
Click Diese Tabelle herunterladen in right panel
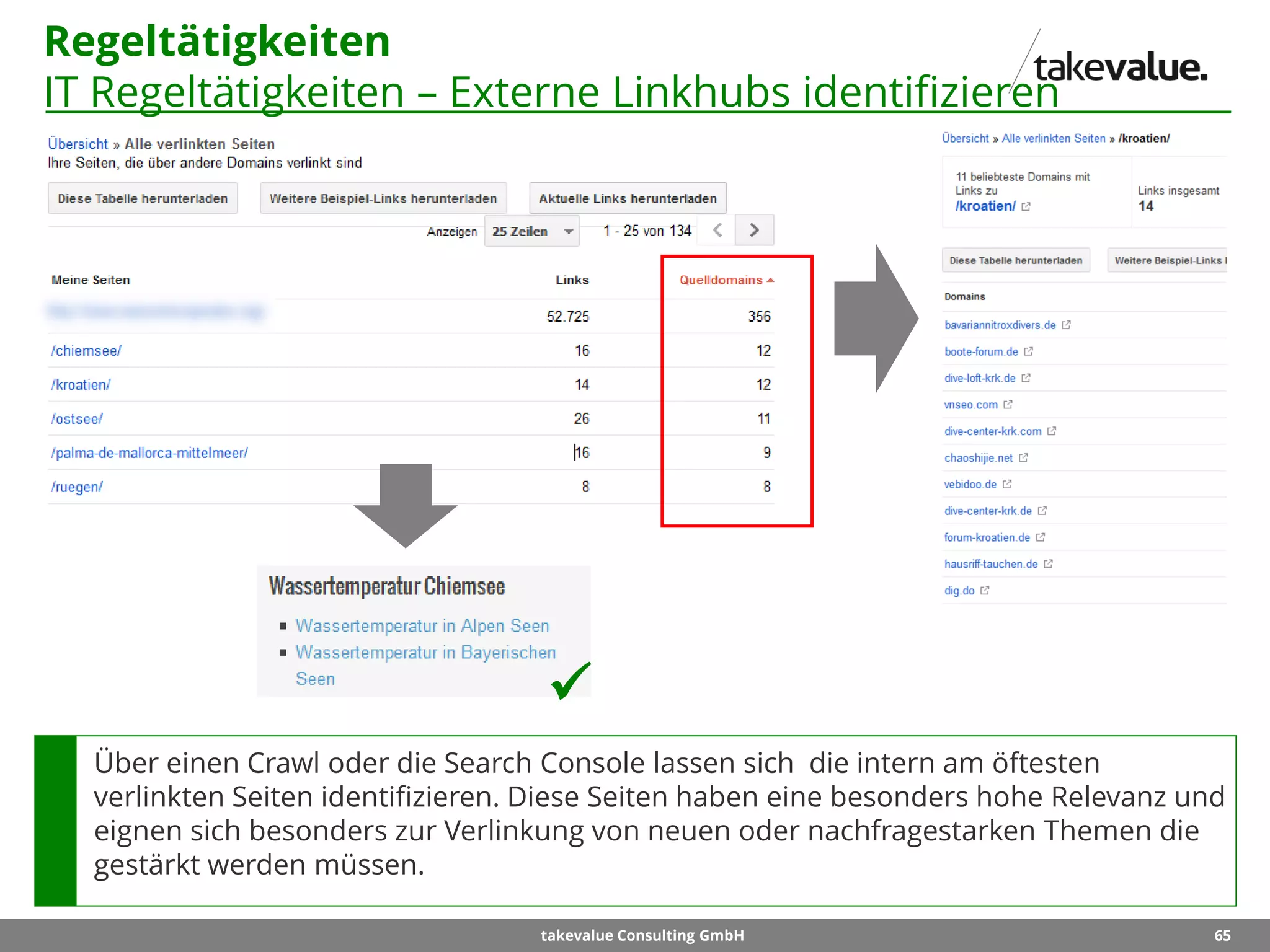tap(1016, 260)
